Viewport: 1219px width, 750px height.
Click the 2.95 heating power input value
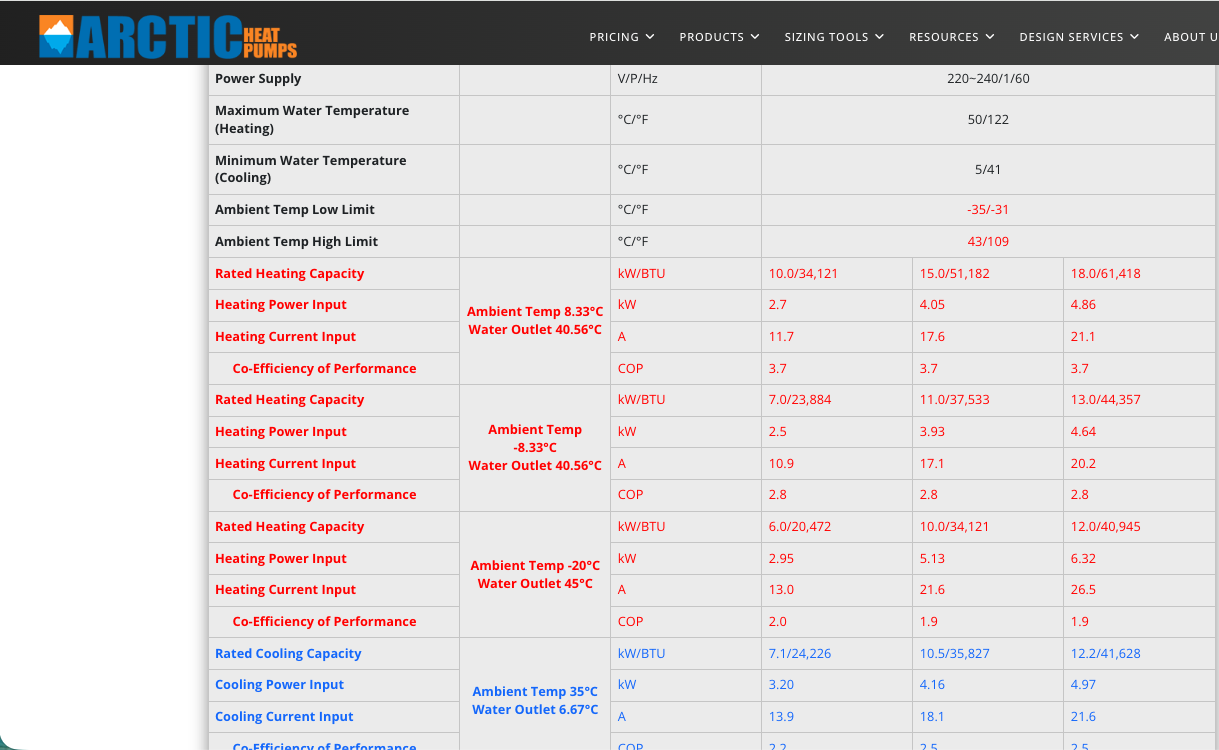pyautogui.click(x=781, y=559)
